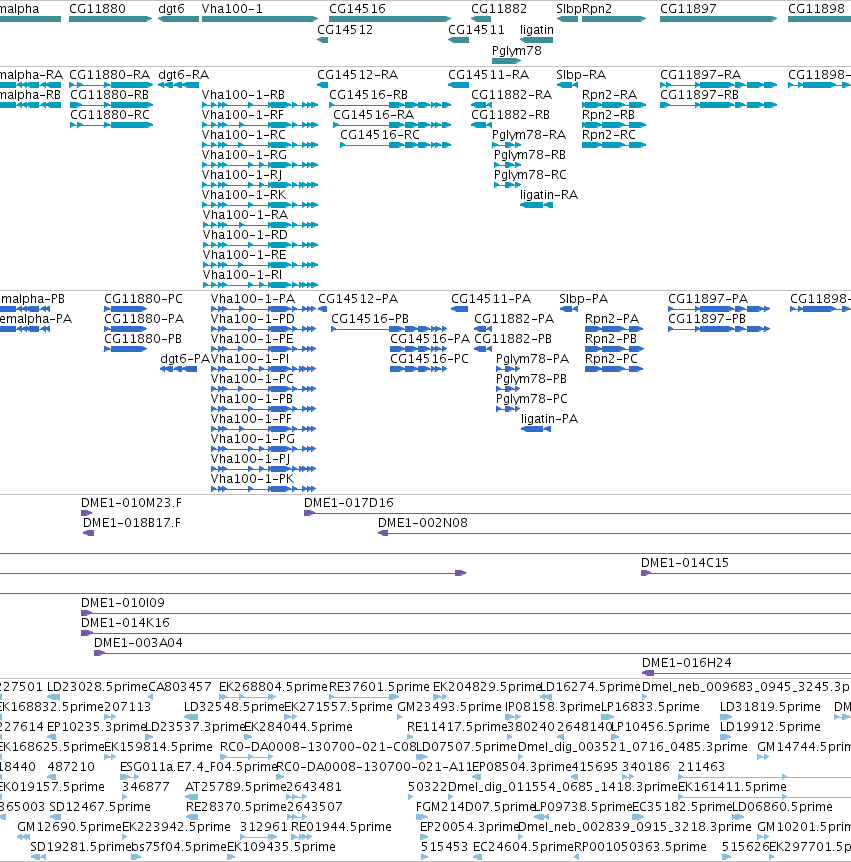Select the CG11880-RC transcript
Viewport: 851px width, 862px height.
coord(111,125)
